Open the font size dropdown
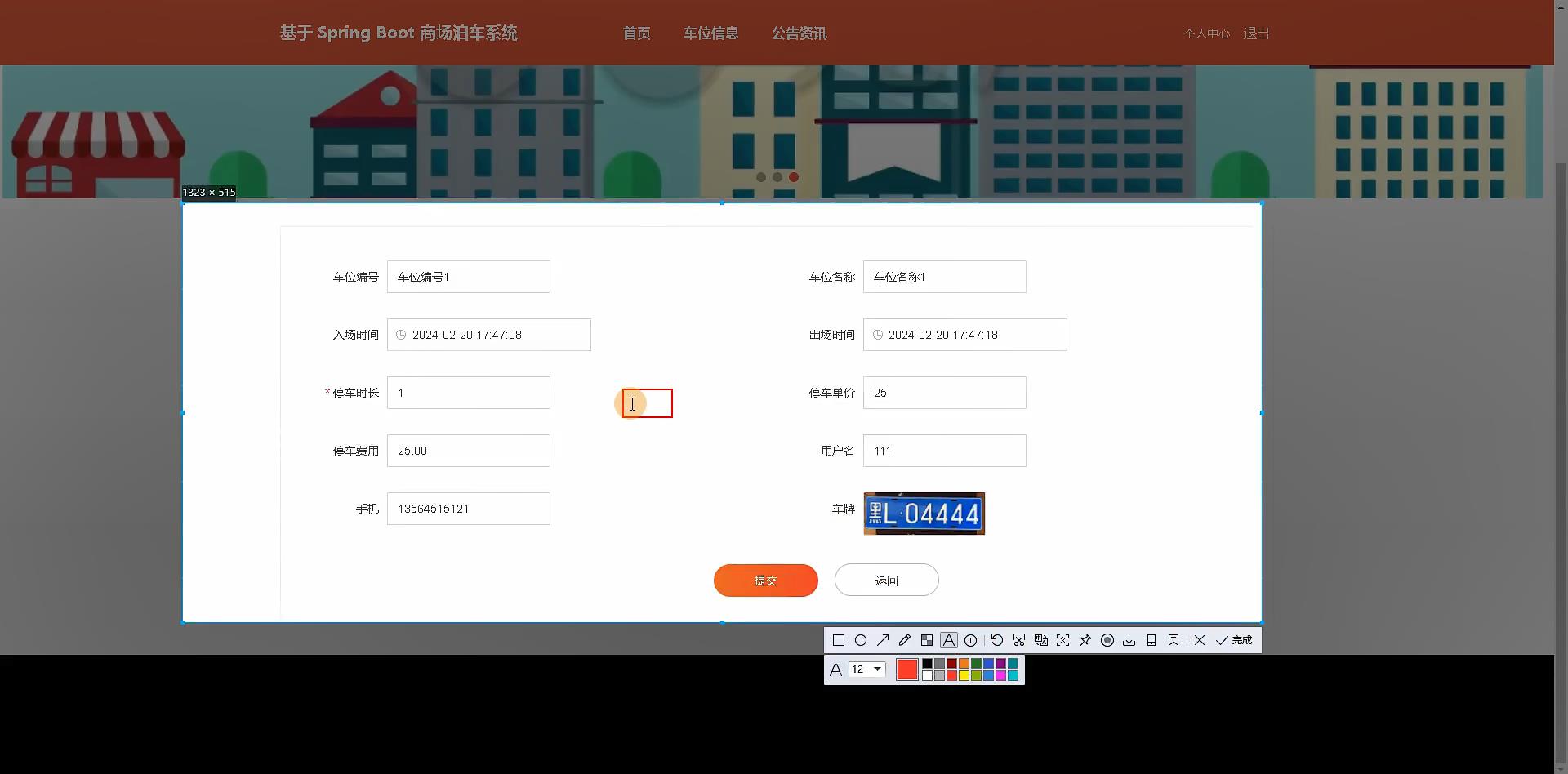Viewport: 1568px width, 774px height. pos(866,669)
